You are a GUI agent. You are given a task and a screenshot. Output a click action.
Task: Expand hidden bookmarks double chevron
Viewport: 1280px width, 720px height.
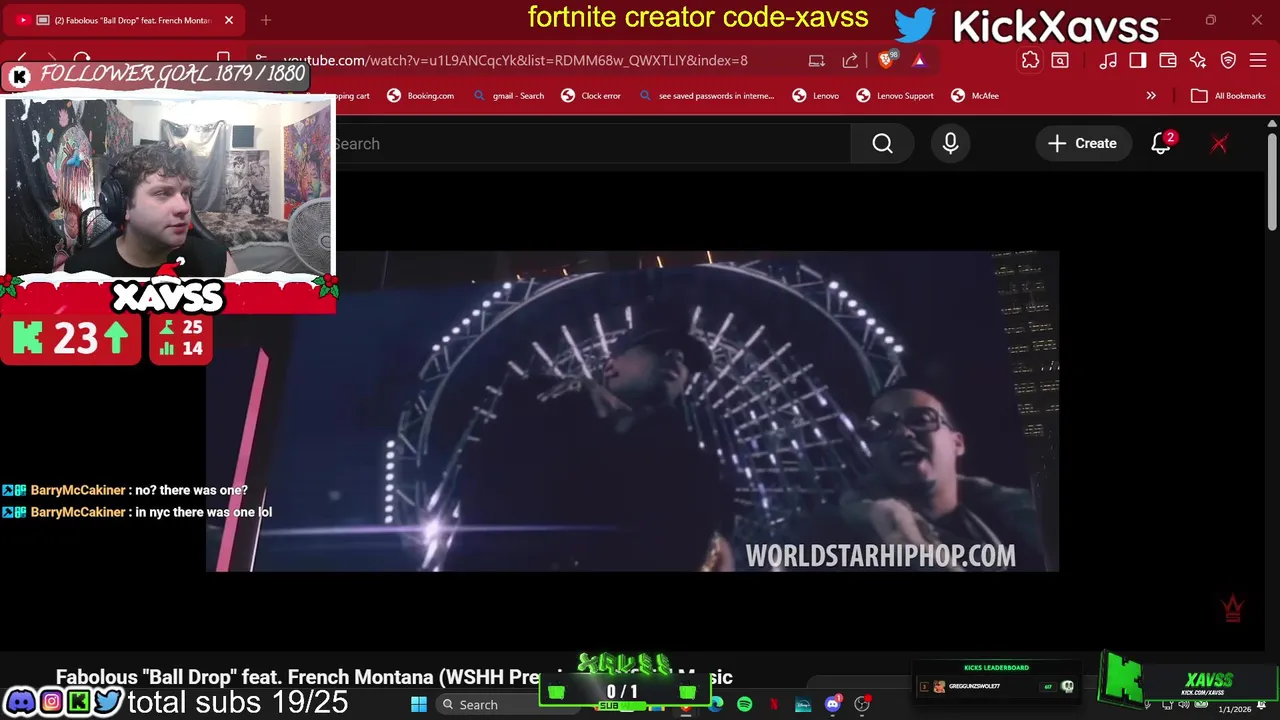pyautogui.click(x=1151, y=96)
